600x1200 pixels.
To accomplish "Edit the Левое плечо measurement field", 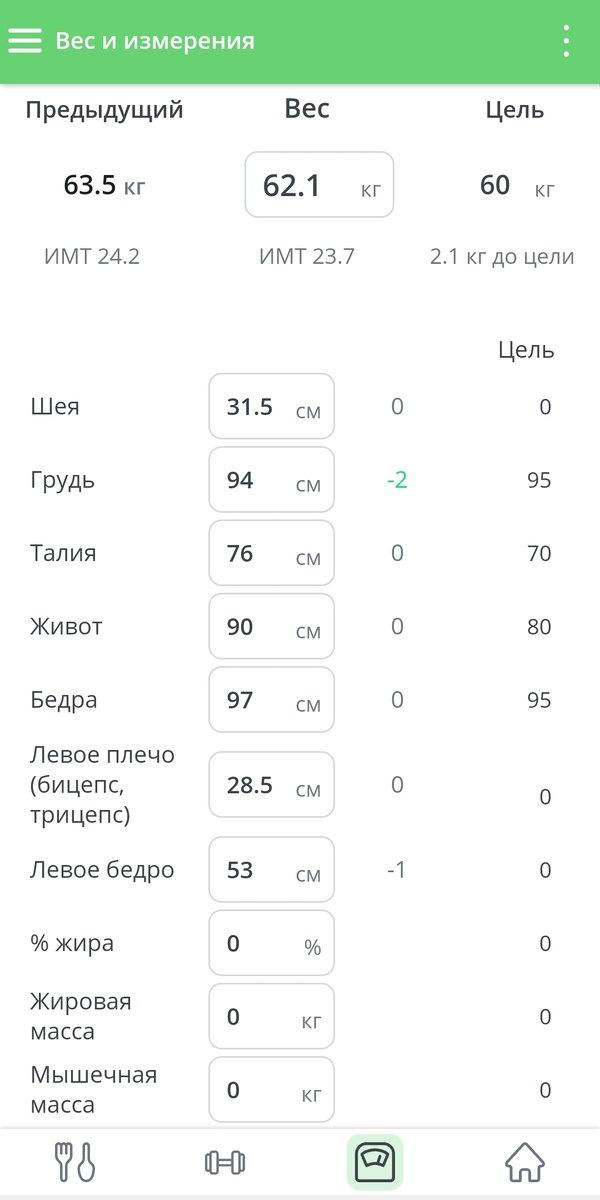I will (x=270, y=785).
